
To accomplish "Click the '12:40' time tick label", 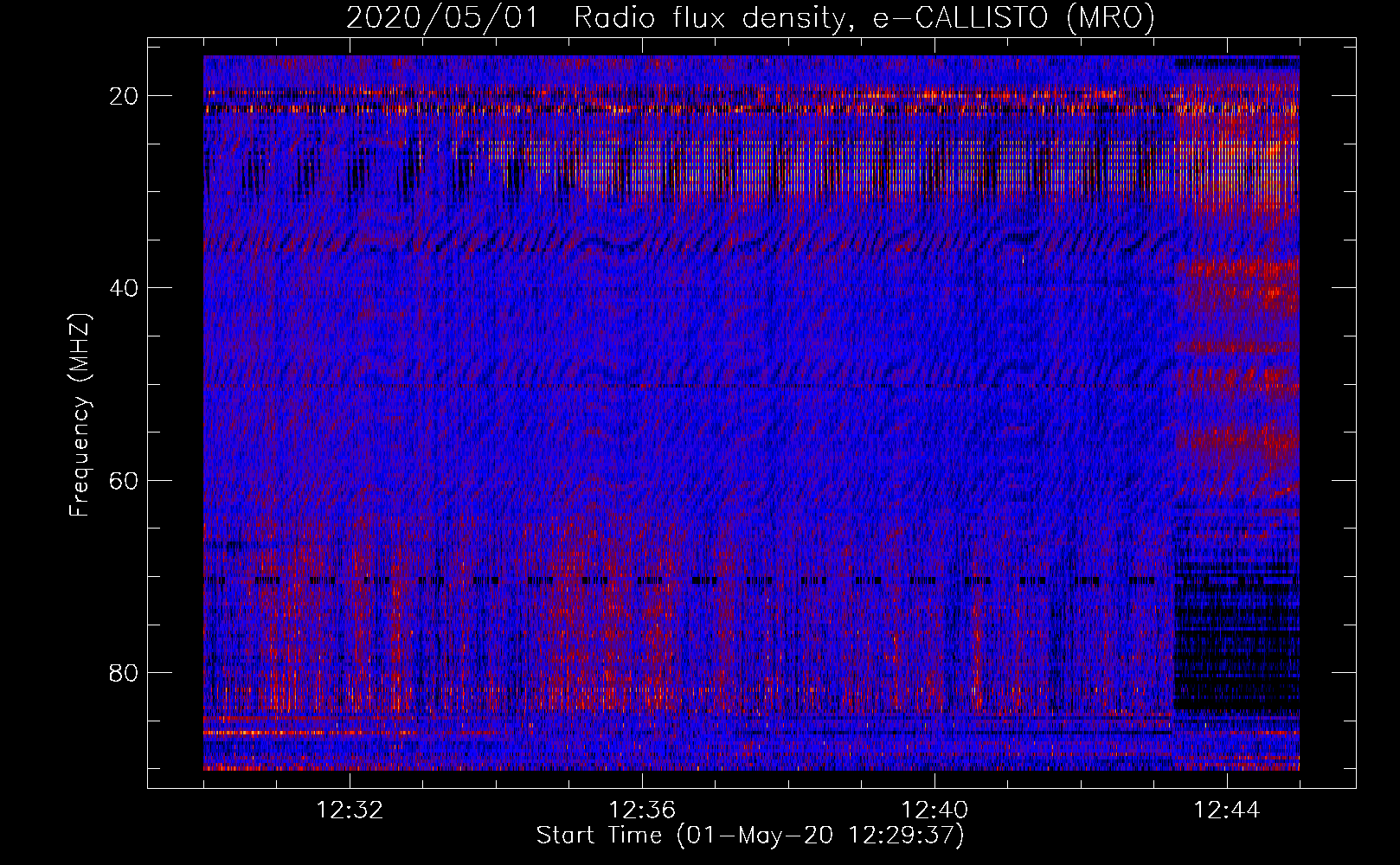I will [934, 811].
